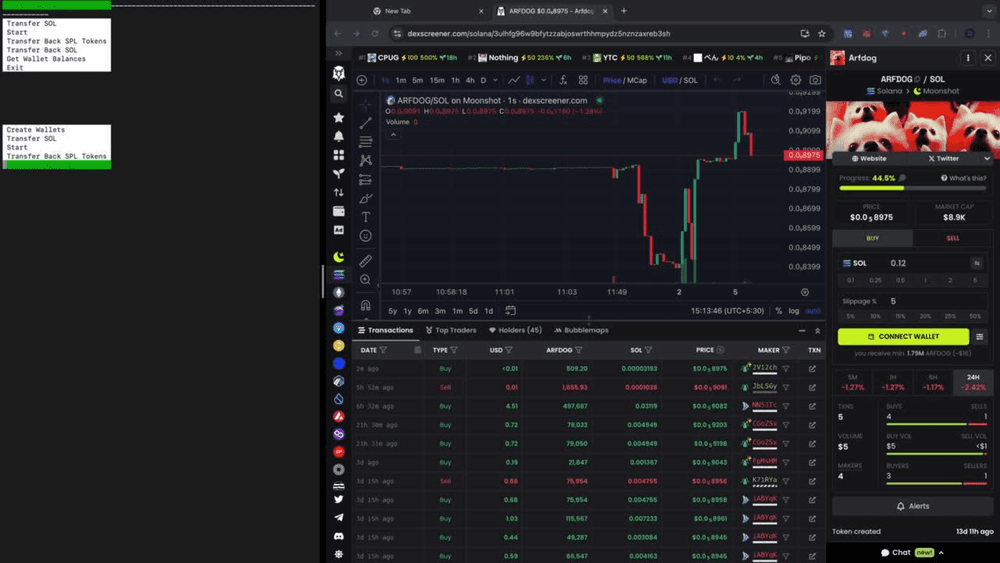Open new pairs sprout icon in sidebar

[x=339, y=173]
